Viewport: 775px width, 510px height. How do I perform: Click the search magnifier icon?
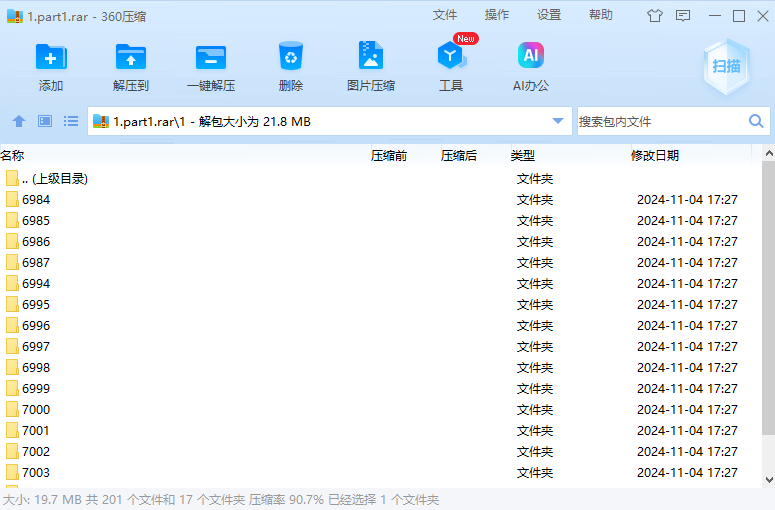point(756,121)
